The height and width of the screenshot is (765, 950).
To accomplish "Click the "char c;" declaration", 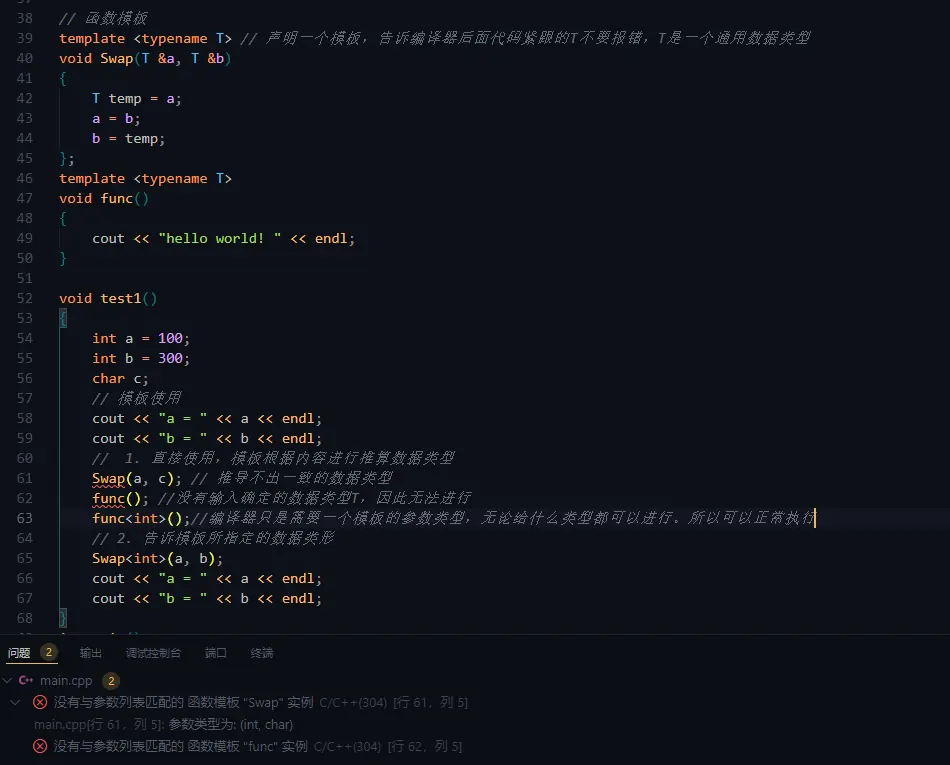I will click(121, 379).
